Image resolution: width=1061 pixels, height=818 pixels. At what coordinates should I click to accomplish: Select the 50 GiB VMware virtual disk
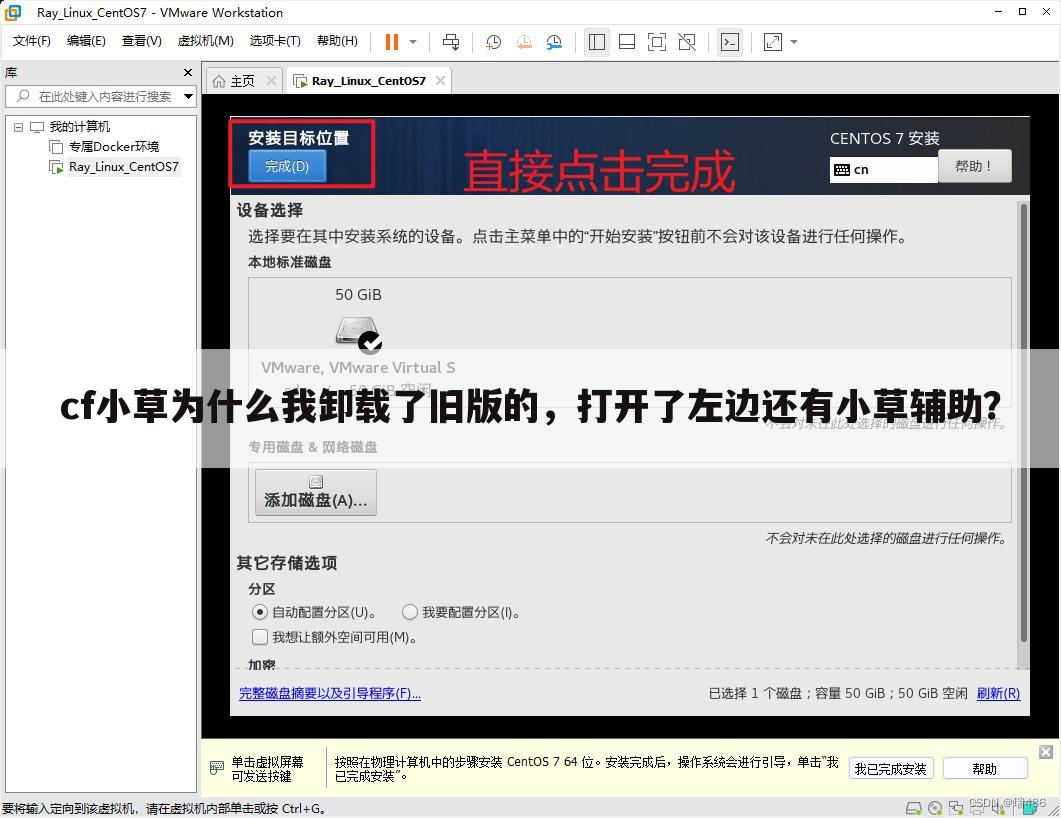point(358,335)
